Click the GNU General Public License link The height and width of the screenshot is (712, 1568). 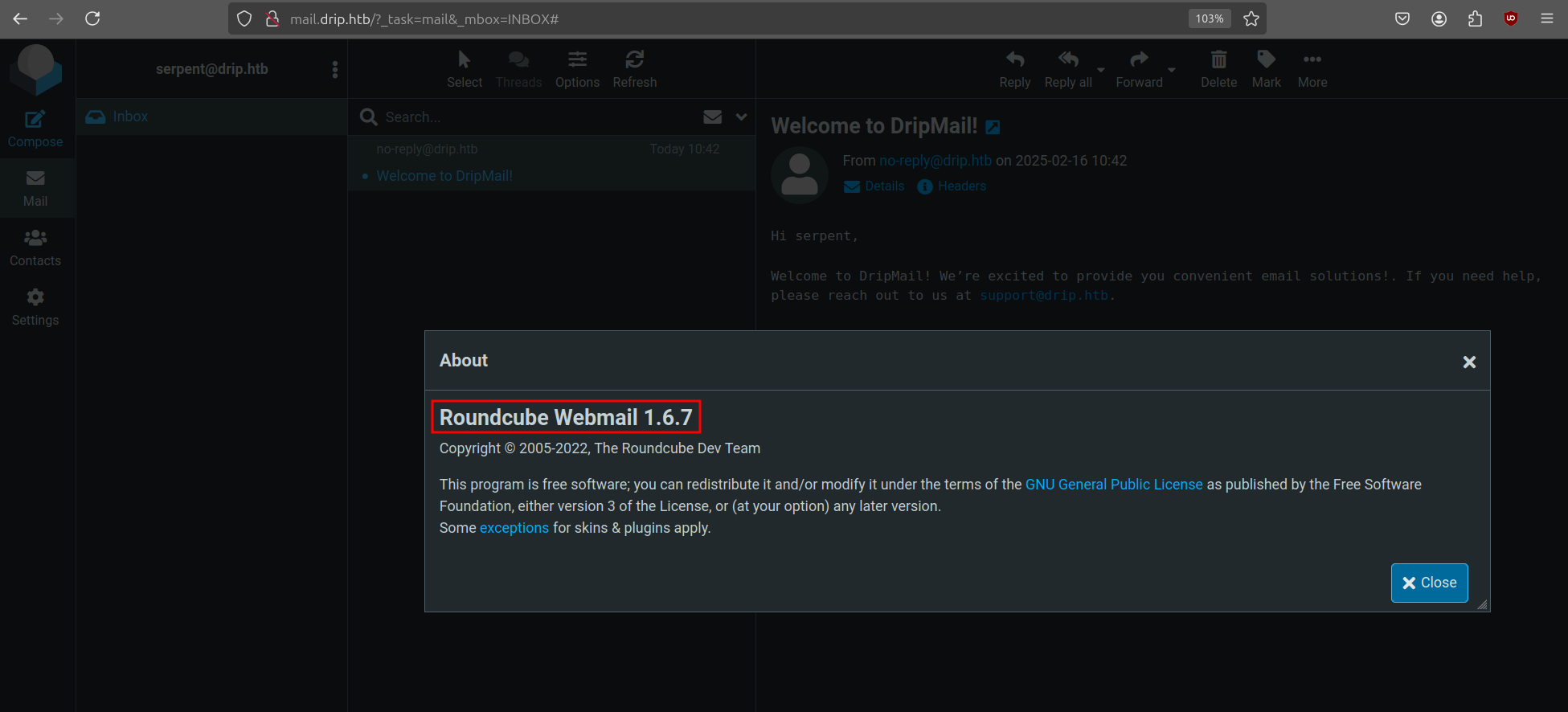point(1113,485)
